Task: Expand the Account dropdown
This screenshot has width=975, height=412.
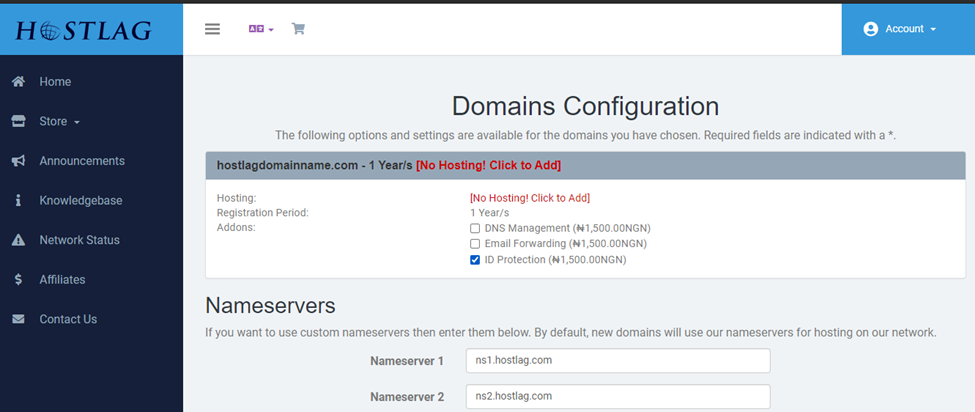Action: click(x=900, y=29)
